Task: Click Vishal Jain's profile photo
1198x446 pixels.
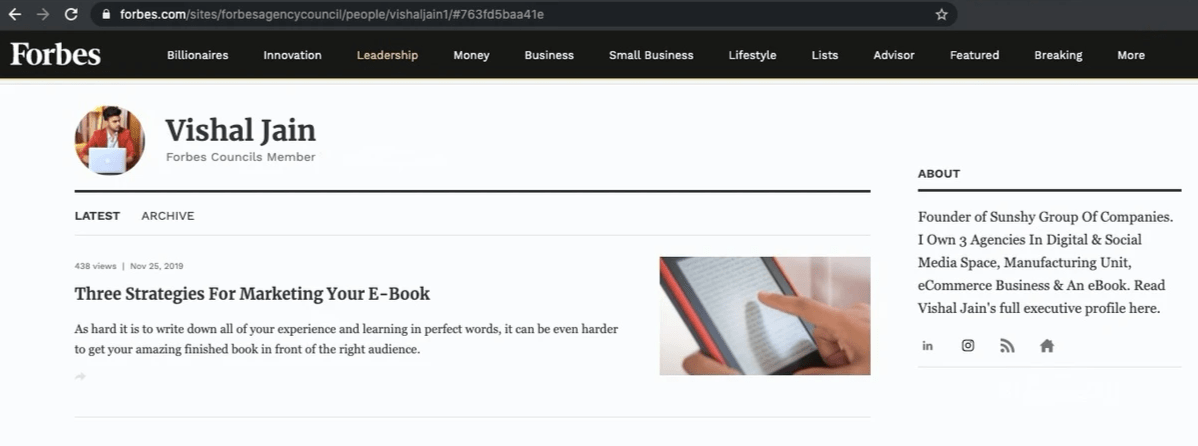Action: [x=109, y=141]
